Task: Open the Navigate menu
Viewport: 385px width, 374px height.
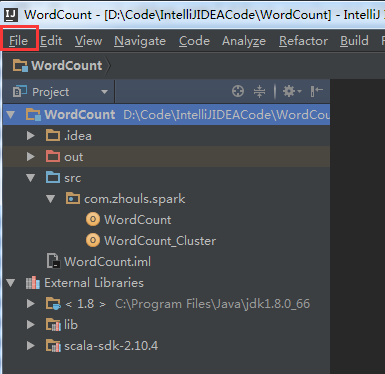Action: 140,41
